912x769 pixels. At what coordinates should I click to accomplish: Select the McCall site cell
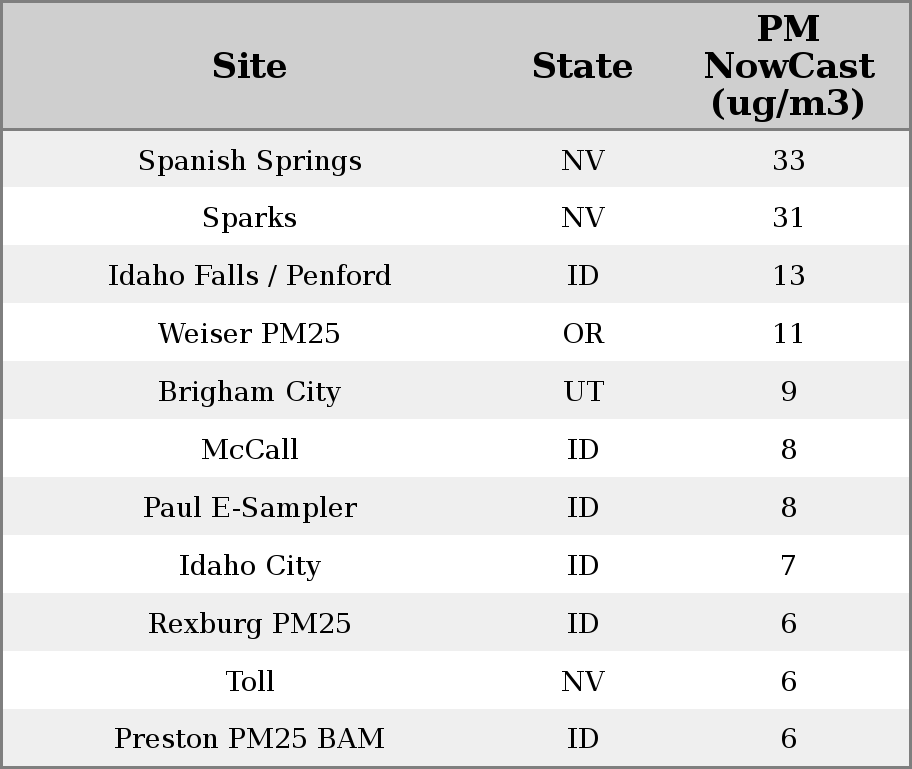pos(250,450)
